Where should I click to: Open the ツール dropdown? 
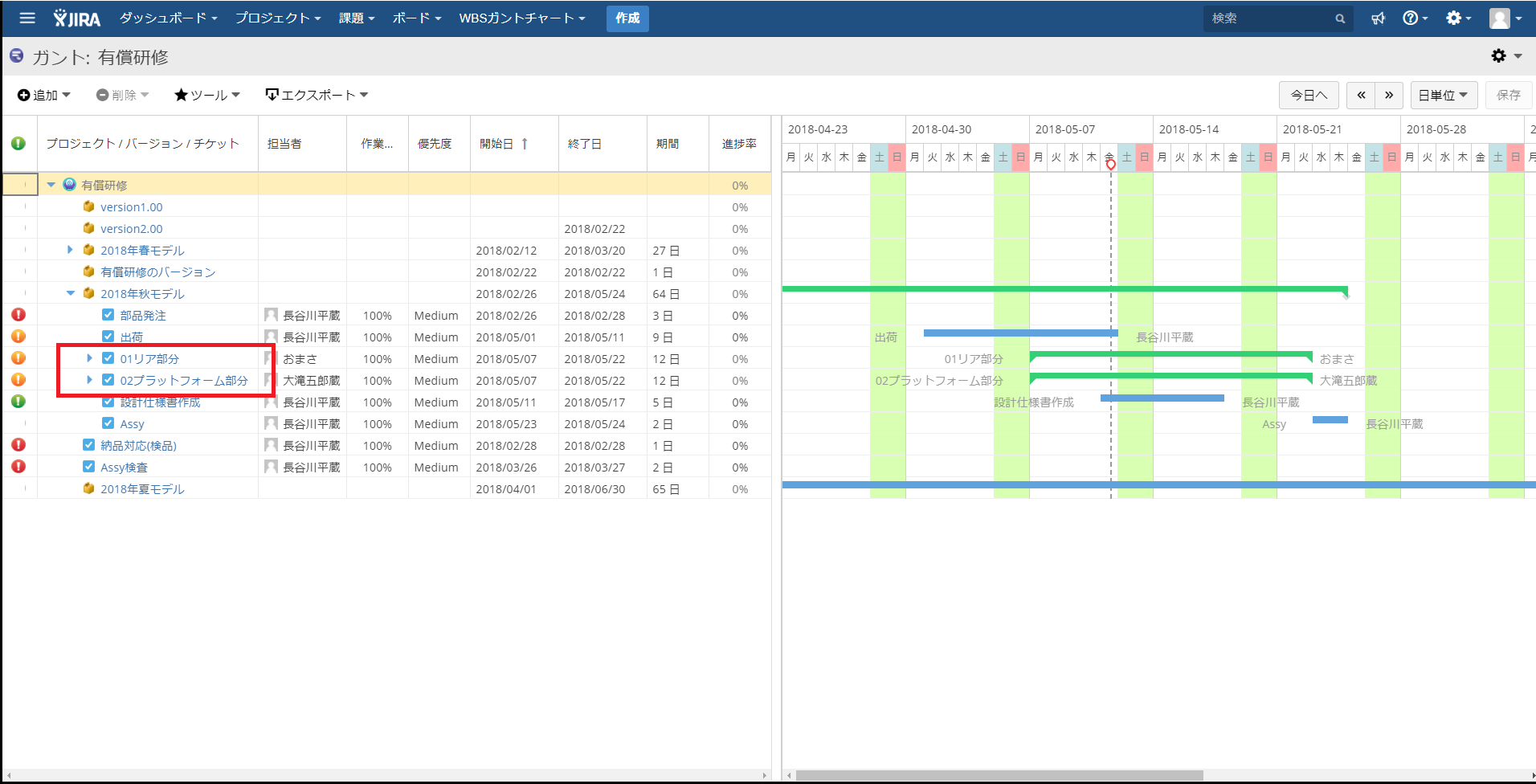pyautogui.click(x=207, y=95)
